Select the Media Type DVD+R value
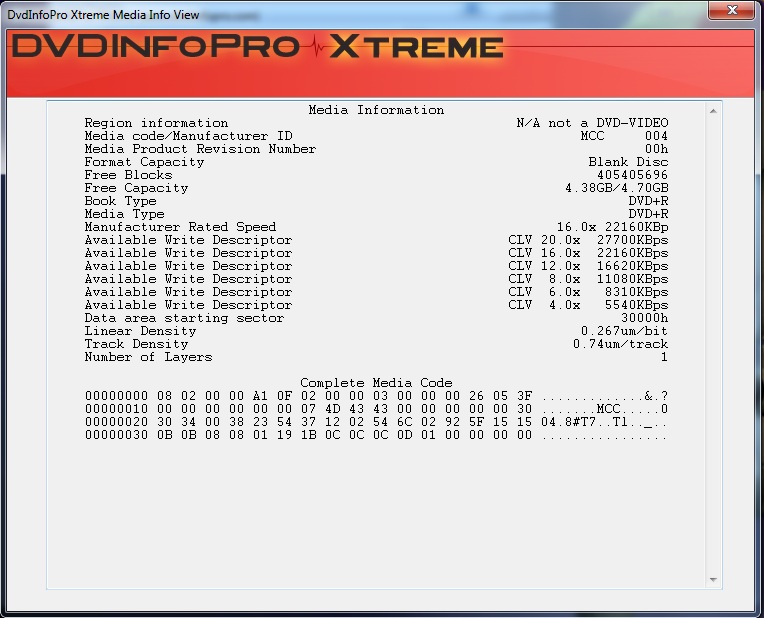The image size is (764, 618). 648,214
